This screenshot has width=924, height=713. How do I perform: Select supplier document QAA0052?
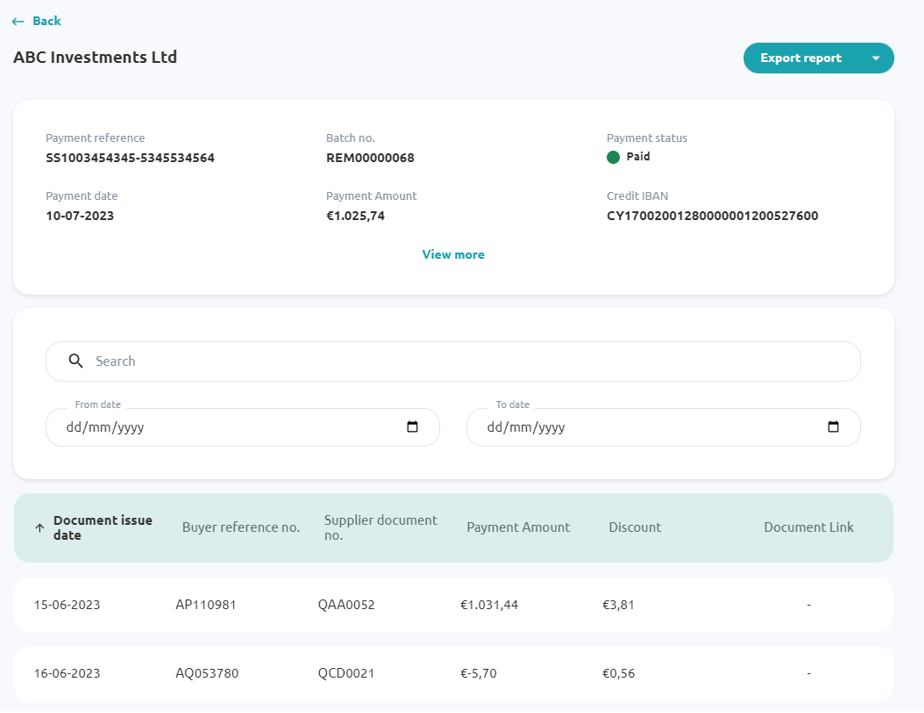[346, 605]
